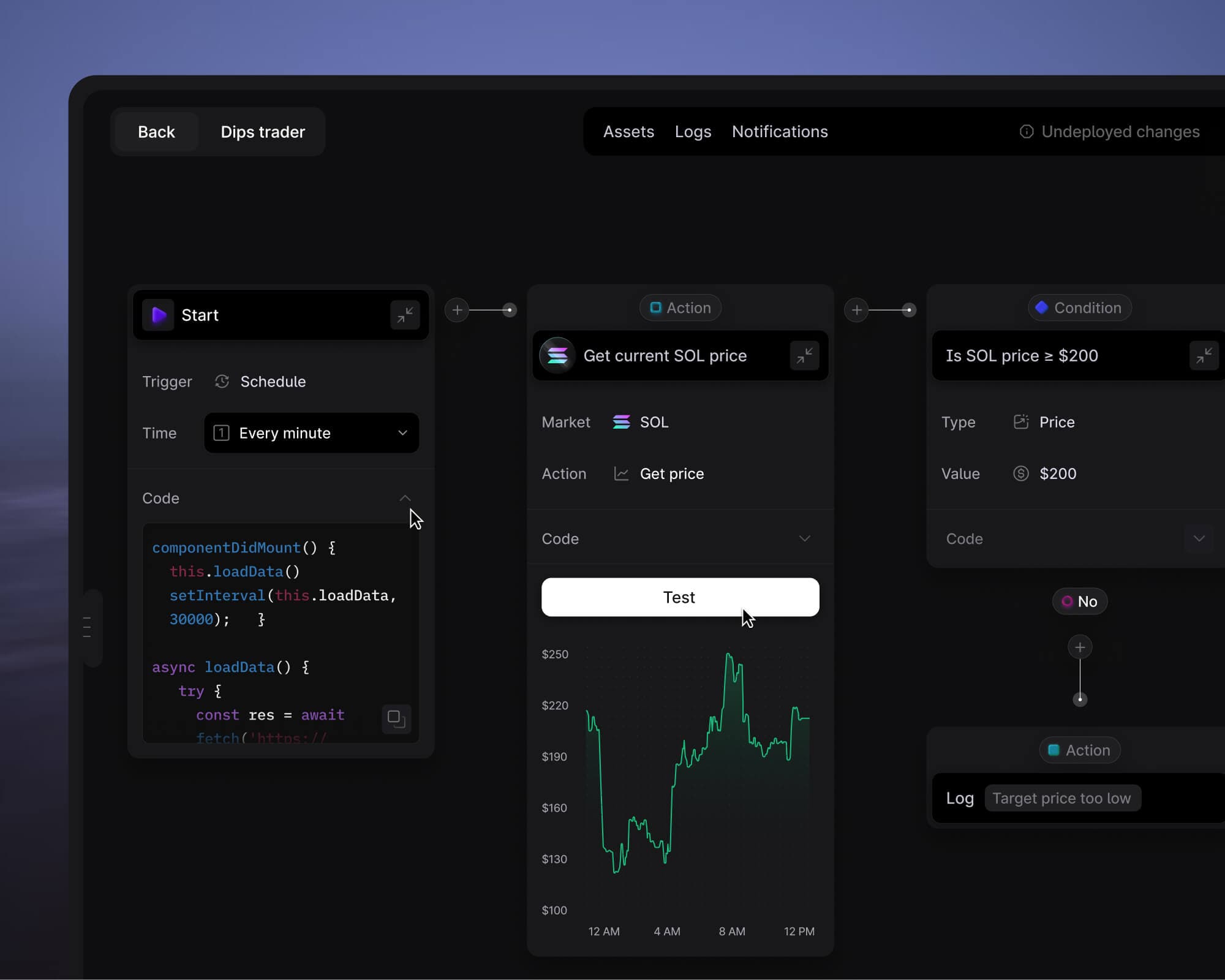The height and width of the screenshot is (980, 1225).
Task: Copy code with the copy icon
Action: click(x=396, y=718)
